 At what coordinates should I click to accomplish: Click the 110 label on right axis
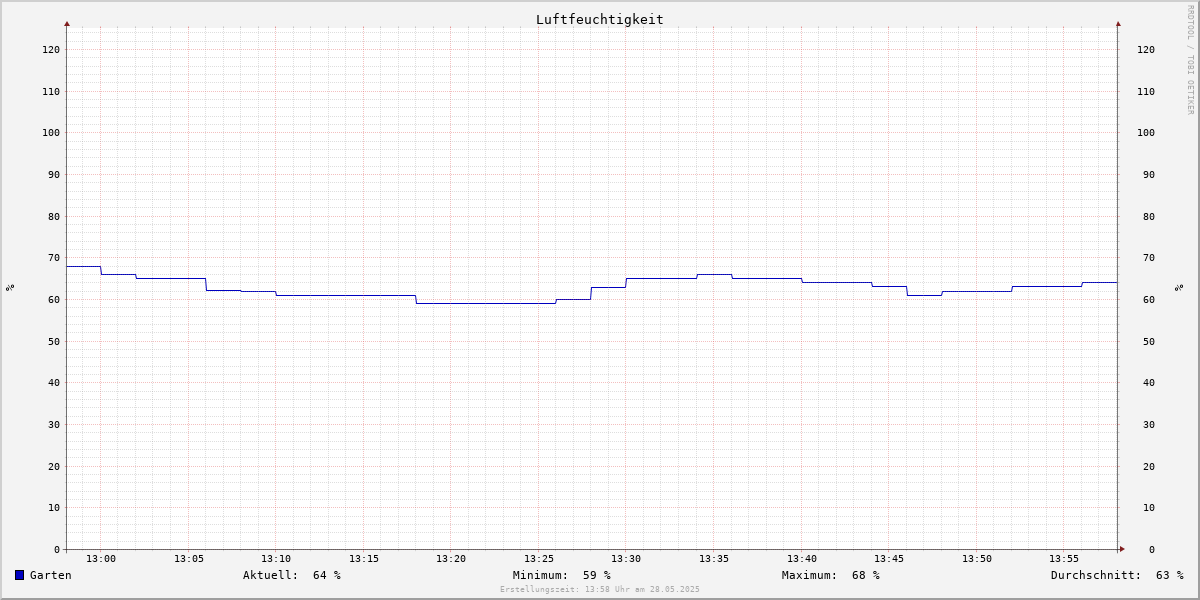coord(1146,91)
